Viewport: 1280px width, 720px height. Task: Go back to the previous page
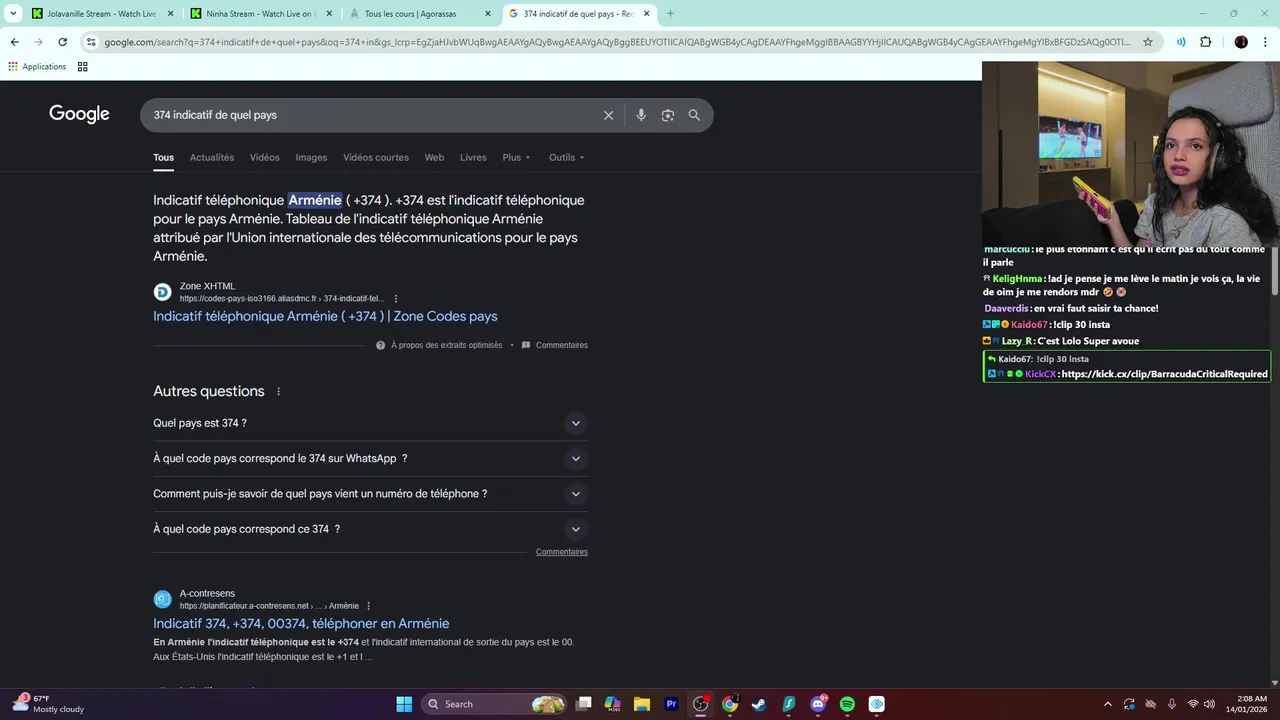tap(14, 42)
